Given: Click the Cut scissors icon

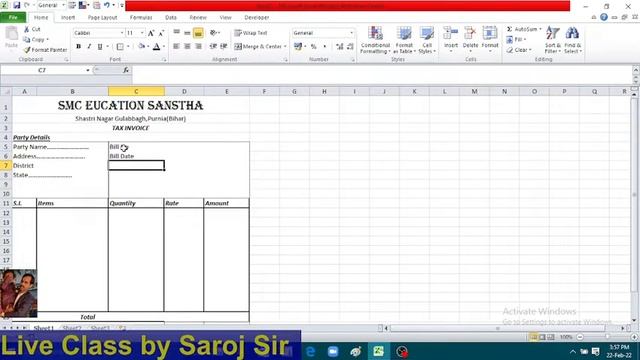Looking at the screenshot, I should click(x=27, y=29).
